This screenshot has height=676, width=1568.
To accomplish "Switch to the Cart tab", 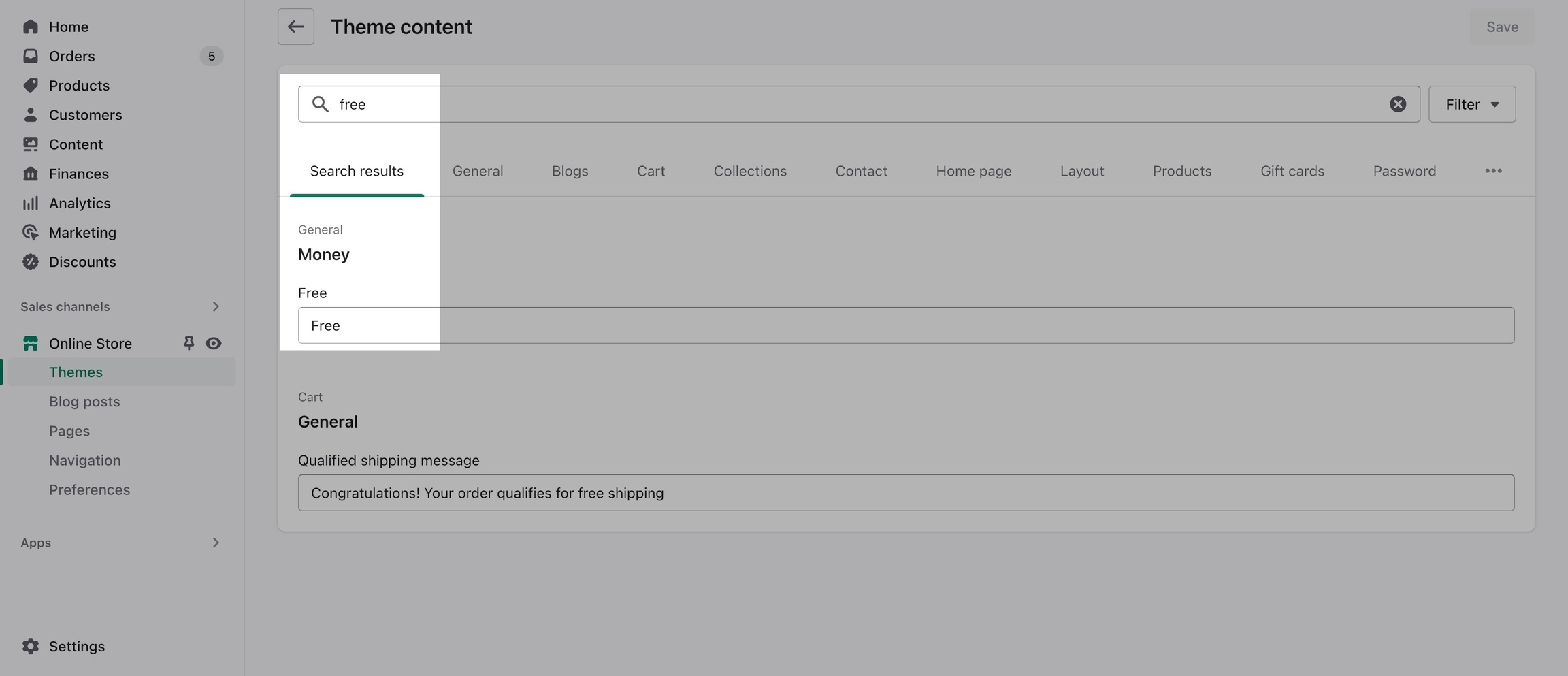I will click(651, 171).
